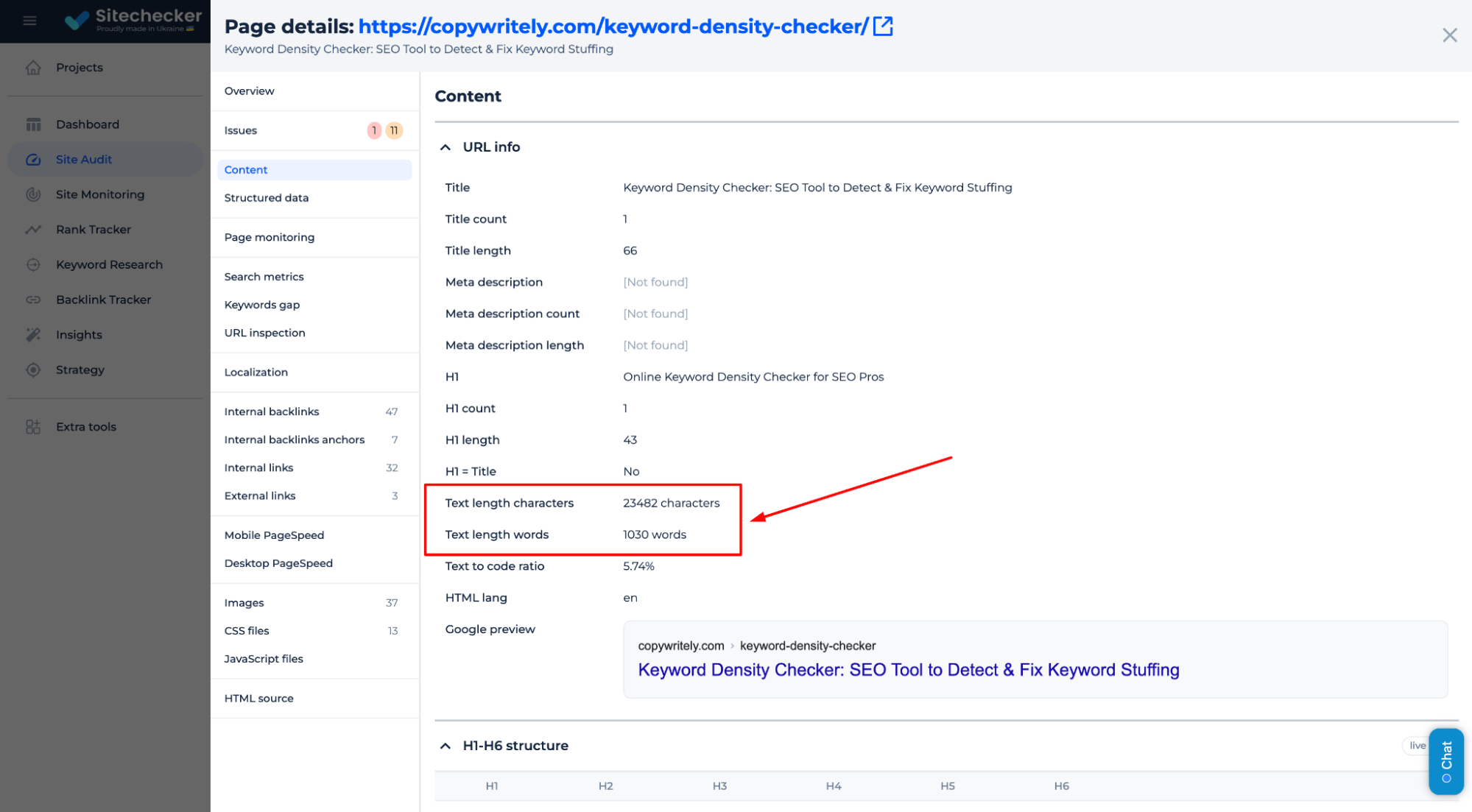Click the Rank Tracker chart icon
The image size is (1472, 812).
coord(33,229)
